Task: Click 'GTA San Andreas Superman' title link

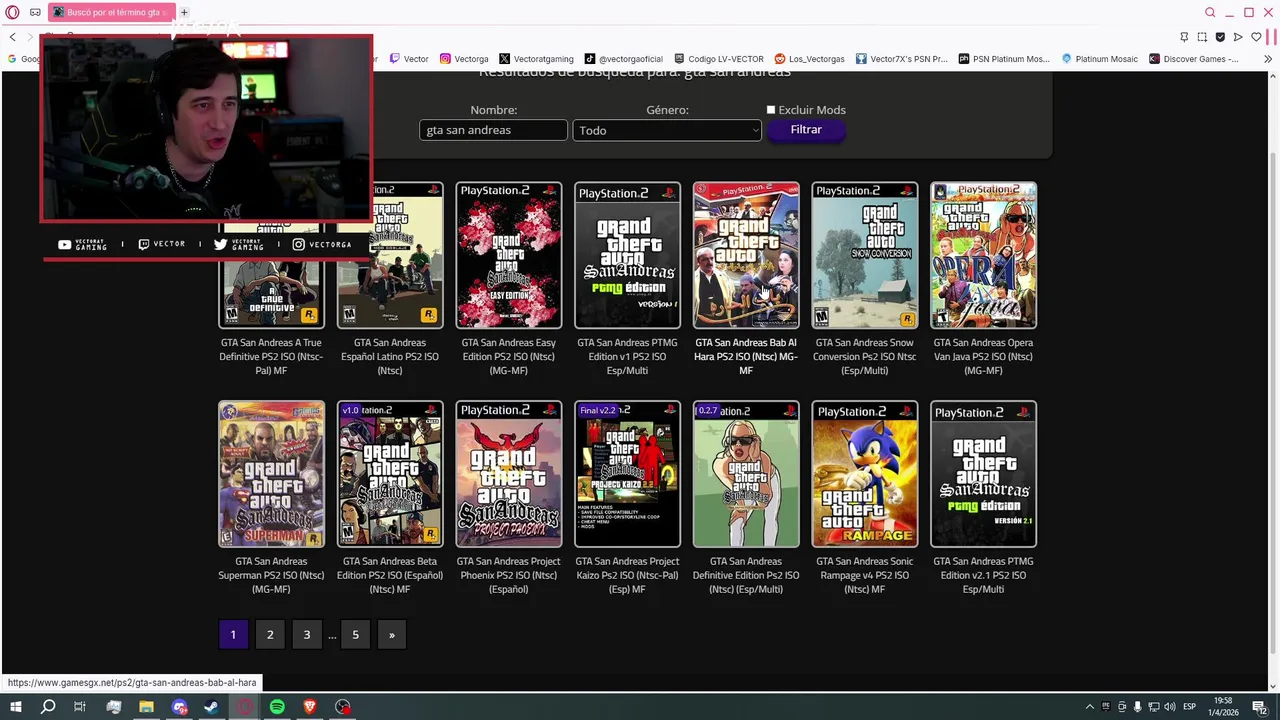Action: [x=271, y=575]
